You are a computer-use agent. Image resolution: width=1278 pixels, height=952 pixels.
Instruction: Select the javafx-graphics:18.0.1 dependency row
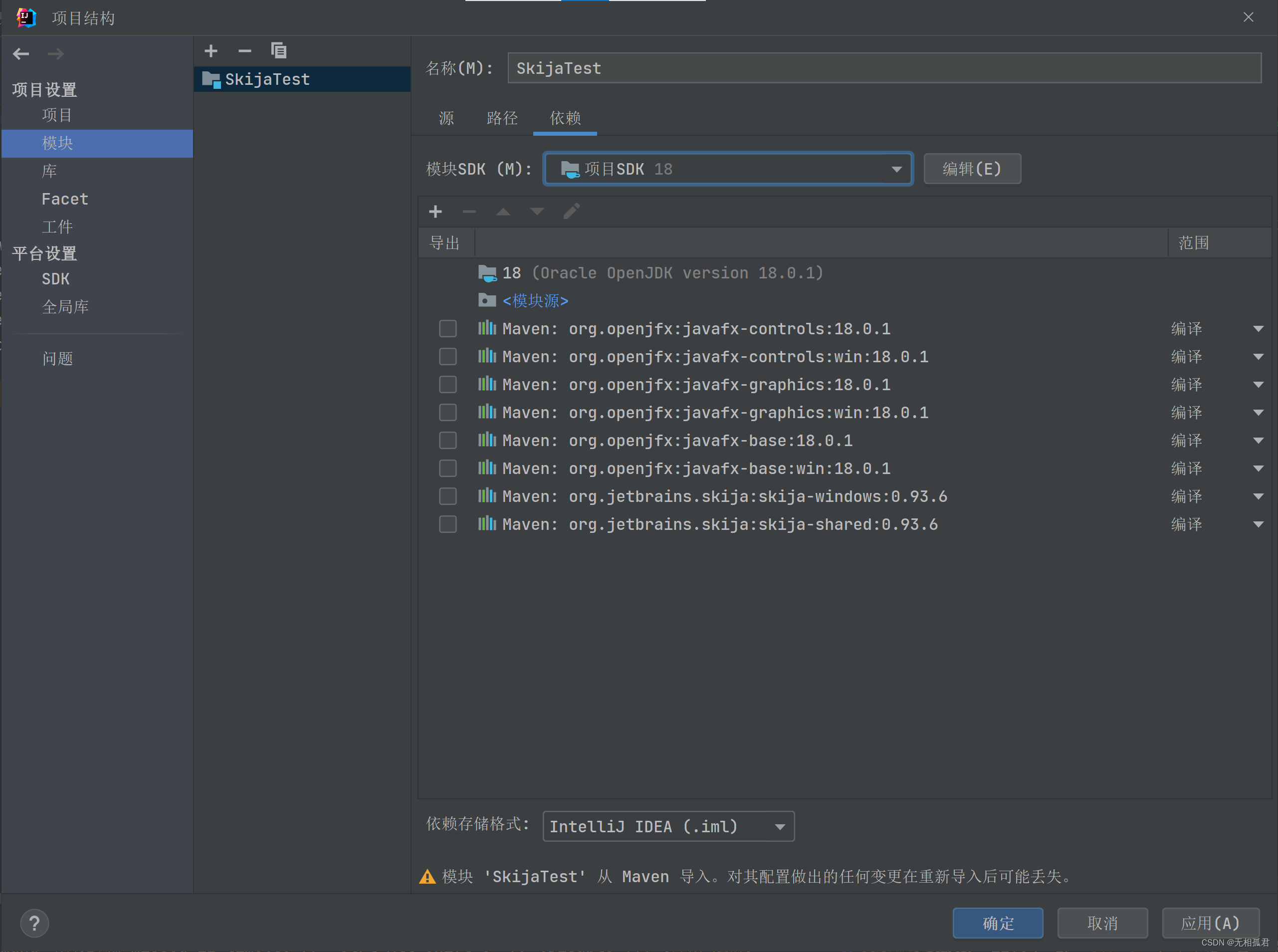pos(844,384)
